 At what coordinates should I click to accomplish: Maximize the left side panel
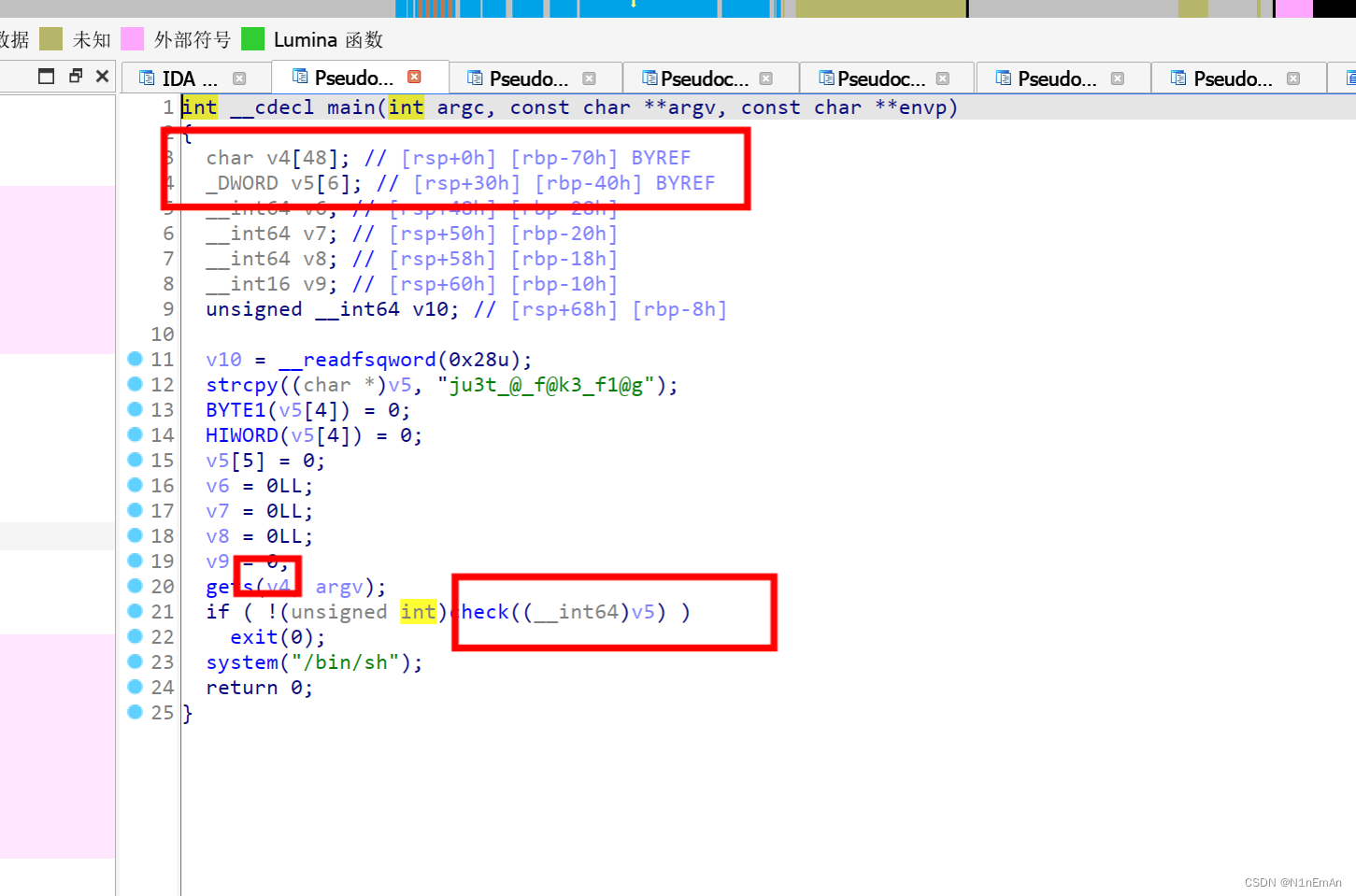coord(46,76)
